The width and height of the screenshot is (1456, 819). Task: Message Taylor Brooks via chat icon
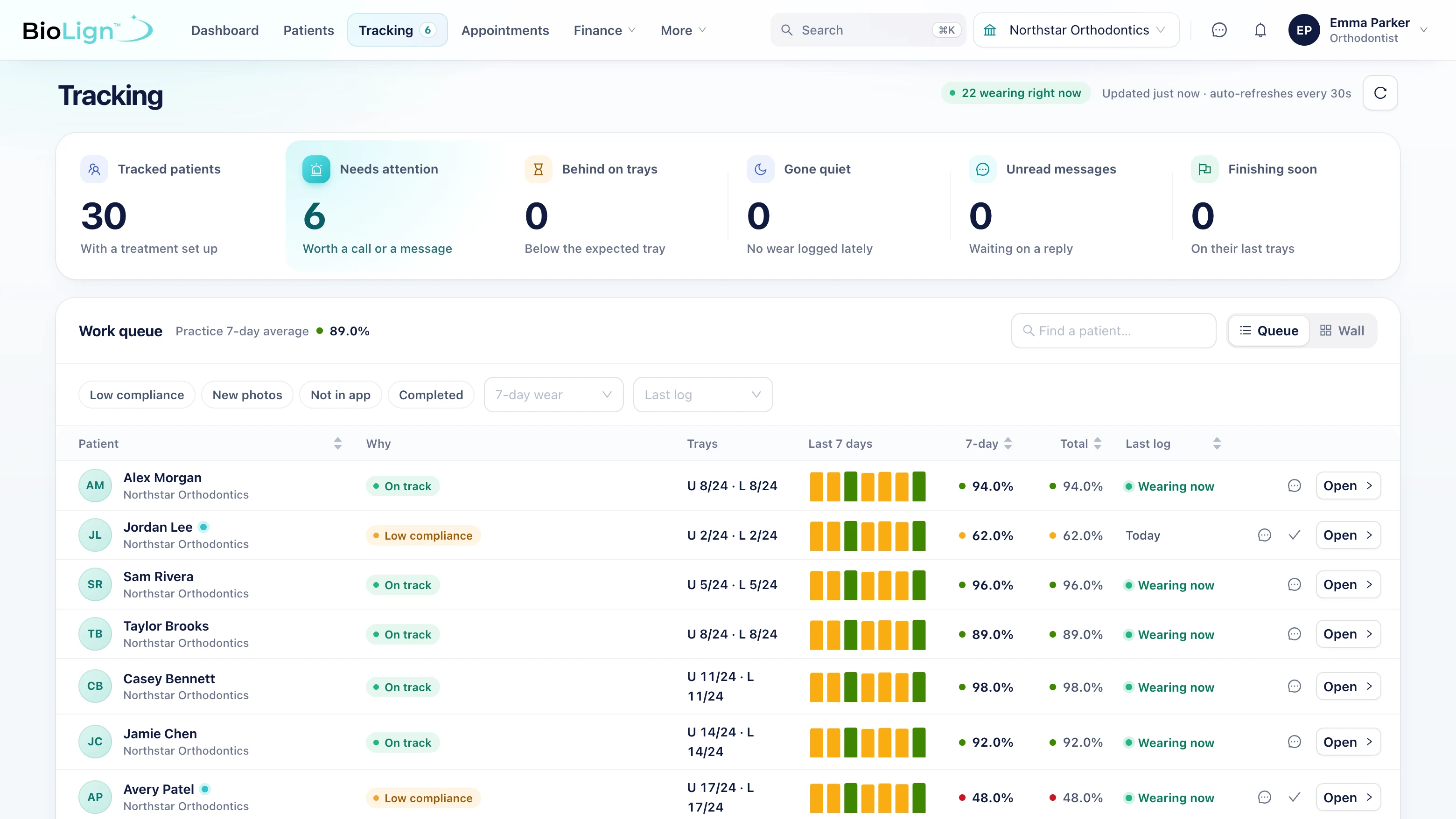pyautogui.click(x=1294, y=634)
